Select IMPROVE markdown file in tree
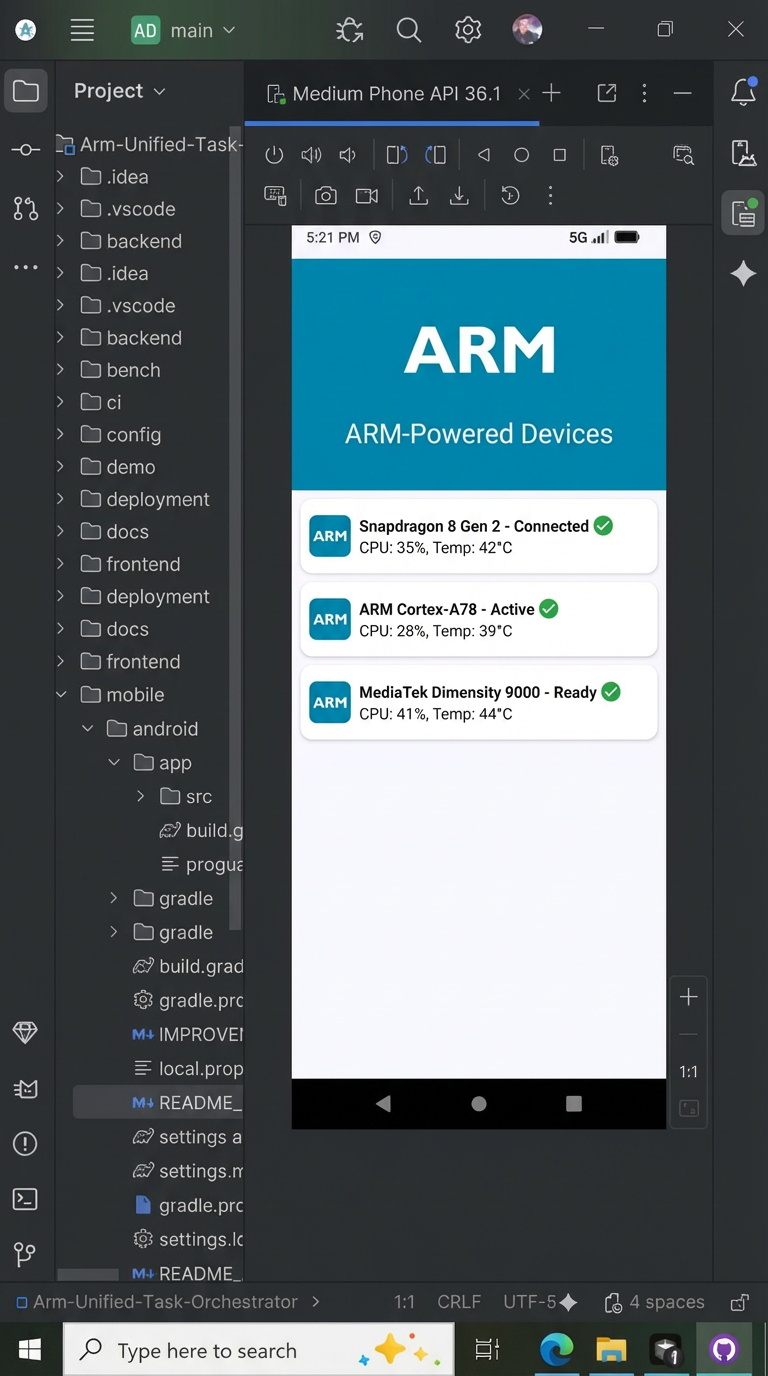Screen dimensions: 768x1376 click(187, 1034)
